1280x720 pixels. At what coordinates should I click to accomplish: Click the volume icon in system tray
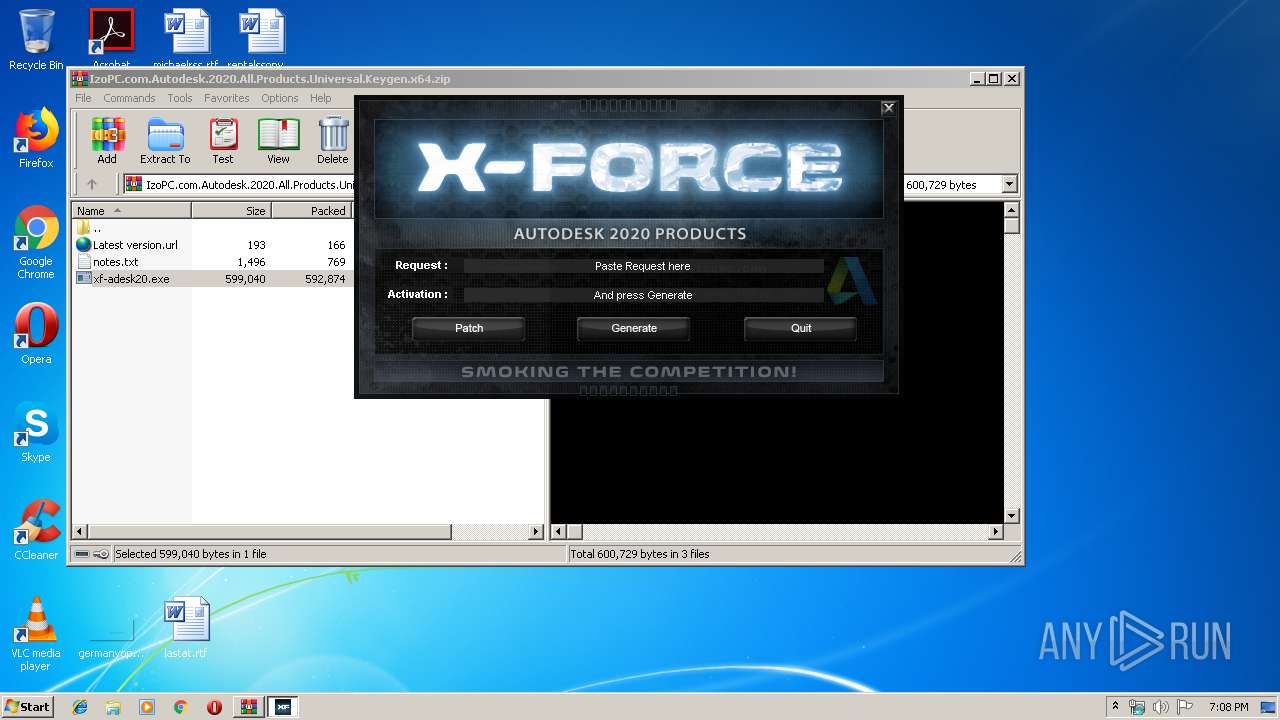pyautogui.click(x=1161, y=707)
